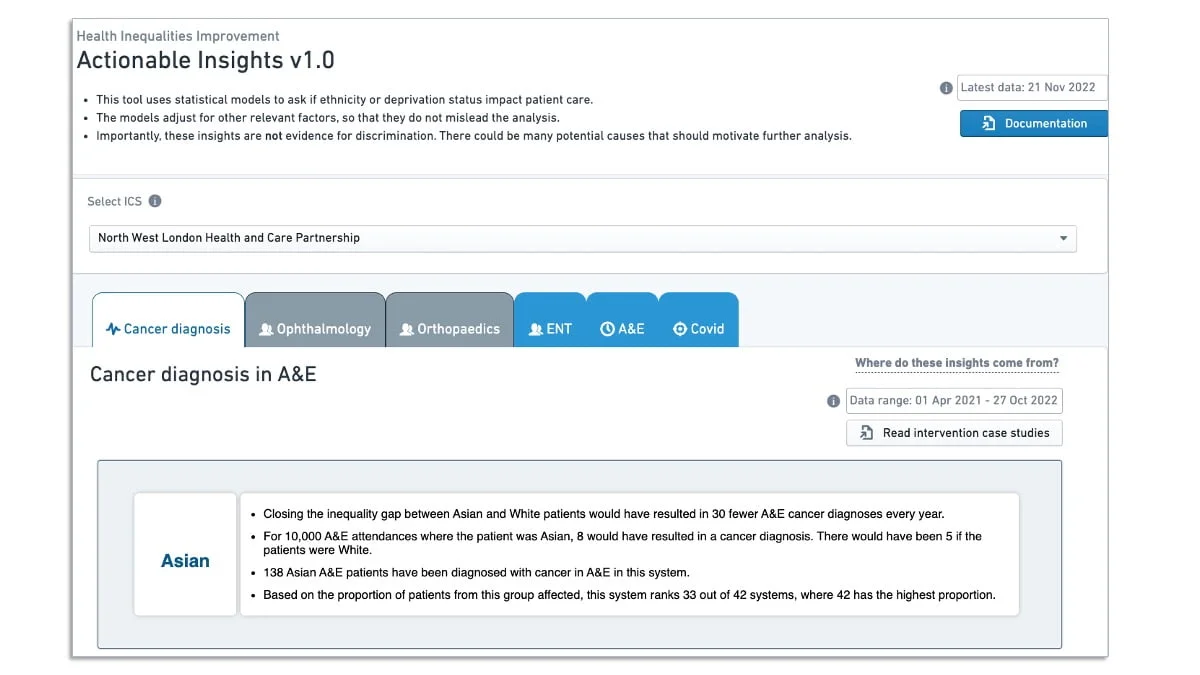Open Read intervention case studies
This screenshot has height=675, width=1200.
pos(954,433)
